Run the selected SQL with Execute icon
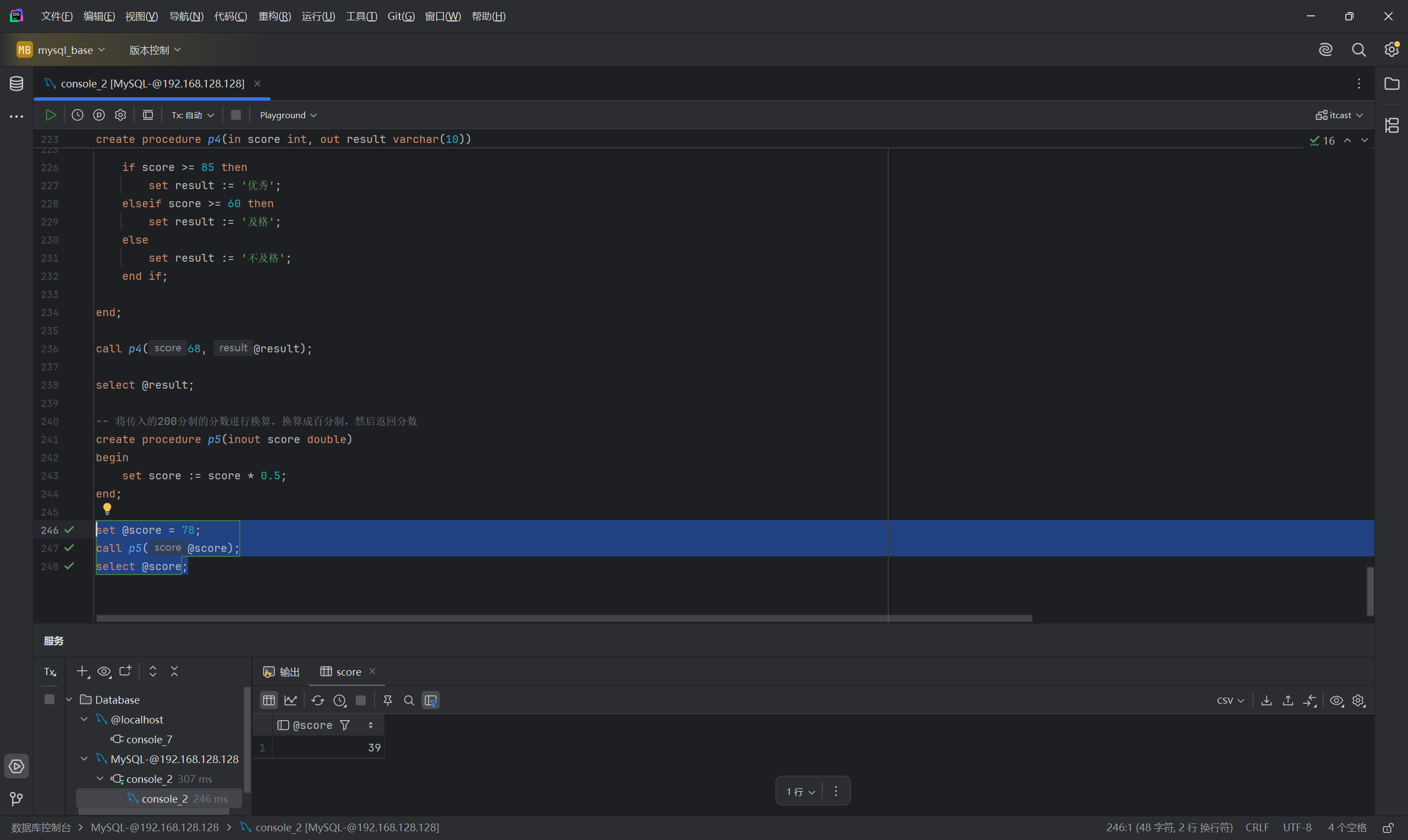Screen dimensions: 1408x840 (x=51, y=115)
